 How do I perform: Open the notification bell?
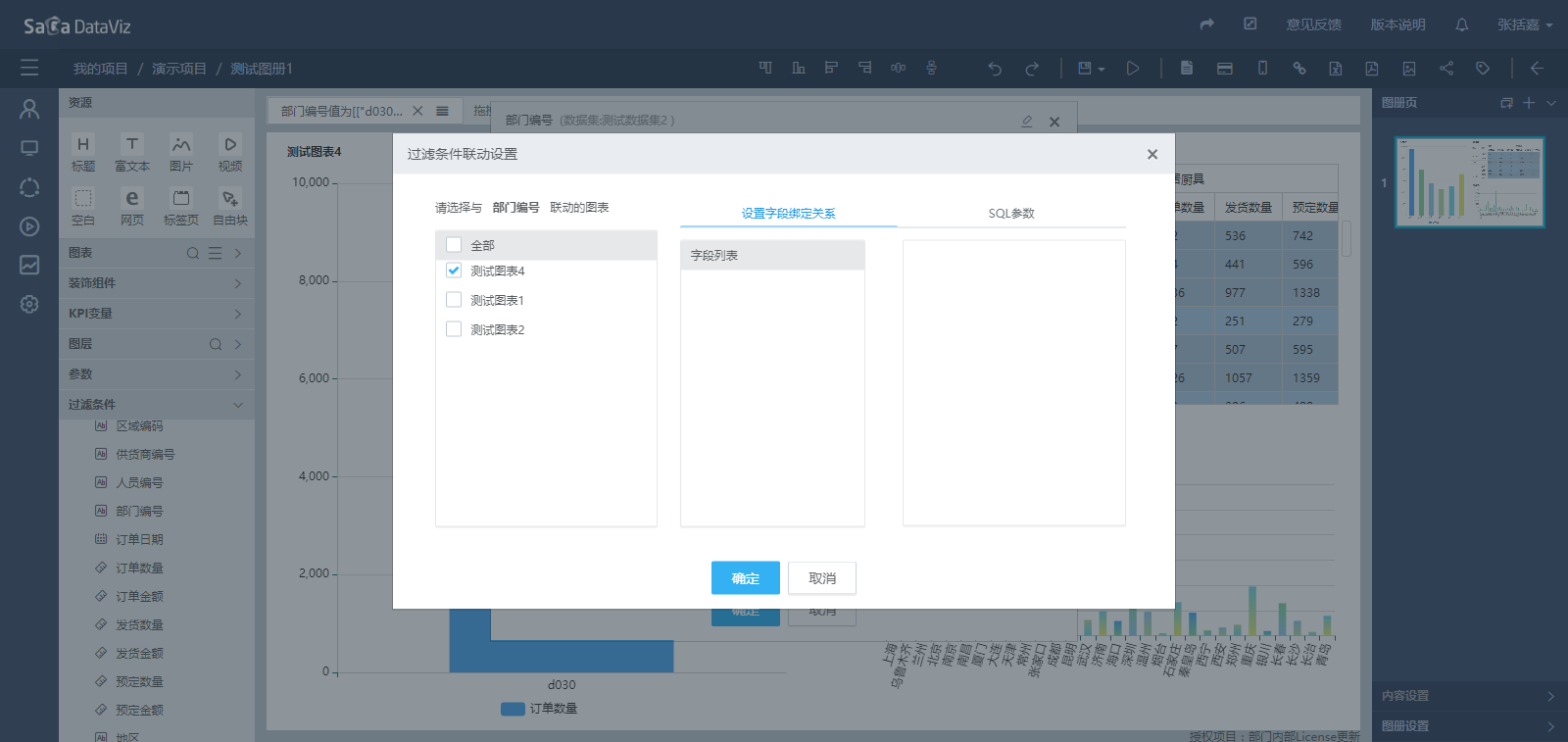1462,25
